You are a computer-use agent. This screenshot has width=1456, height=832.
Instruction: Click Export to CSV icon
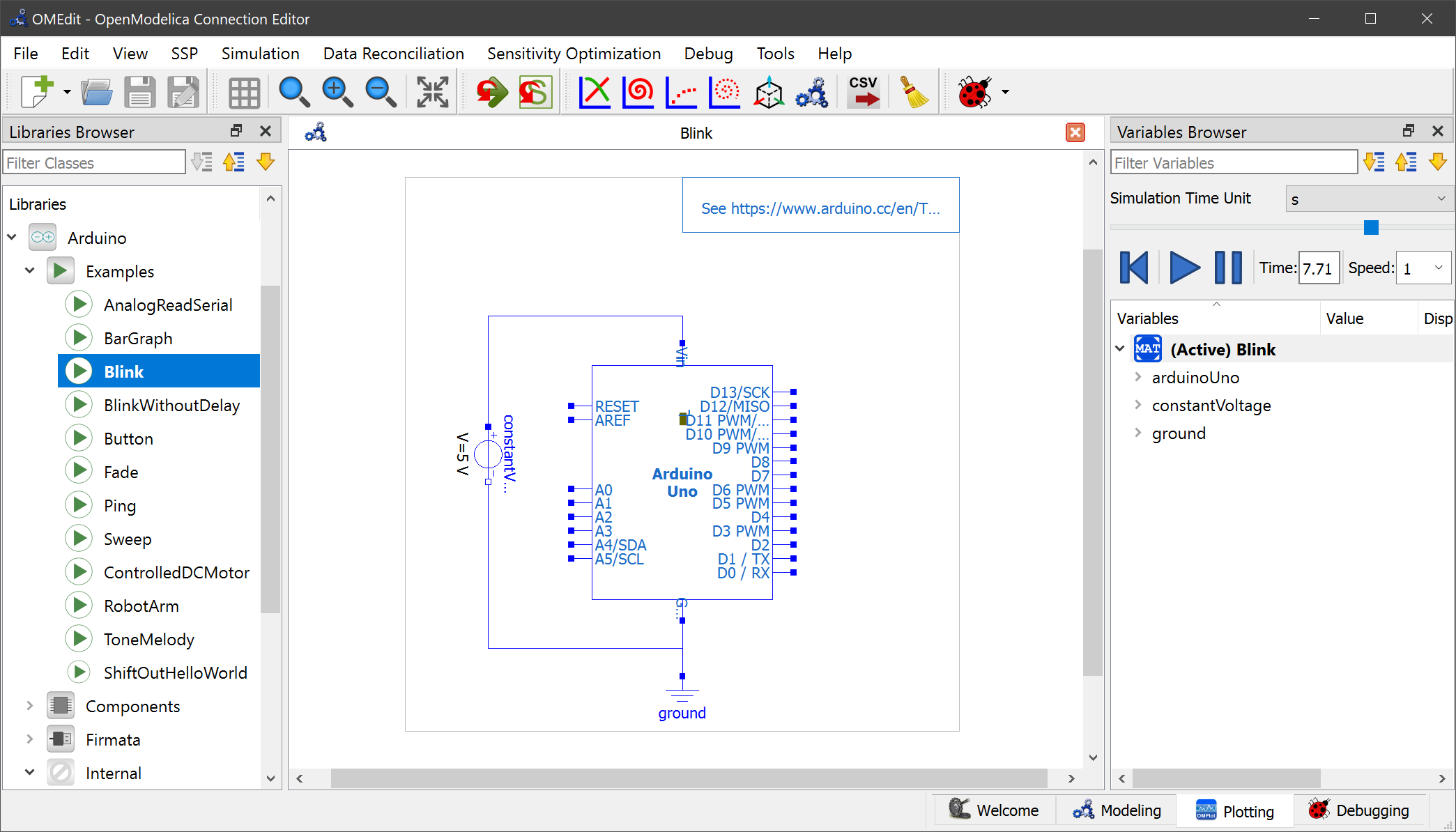point(864,91)
